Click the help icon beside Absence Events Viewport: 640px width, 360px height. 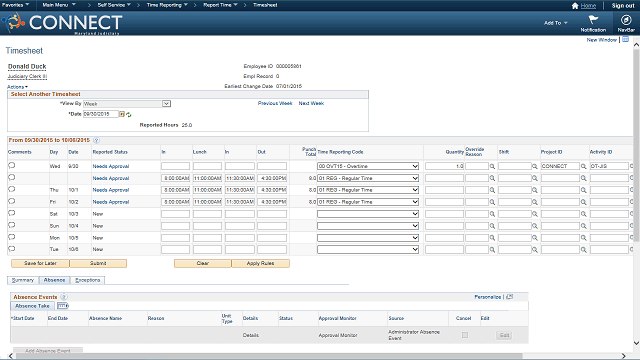click(64, 297)
